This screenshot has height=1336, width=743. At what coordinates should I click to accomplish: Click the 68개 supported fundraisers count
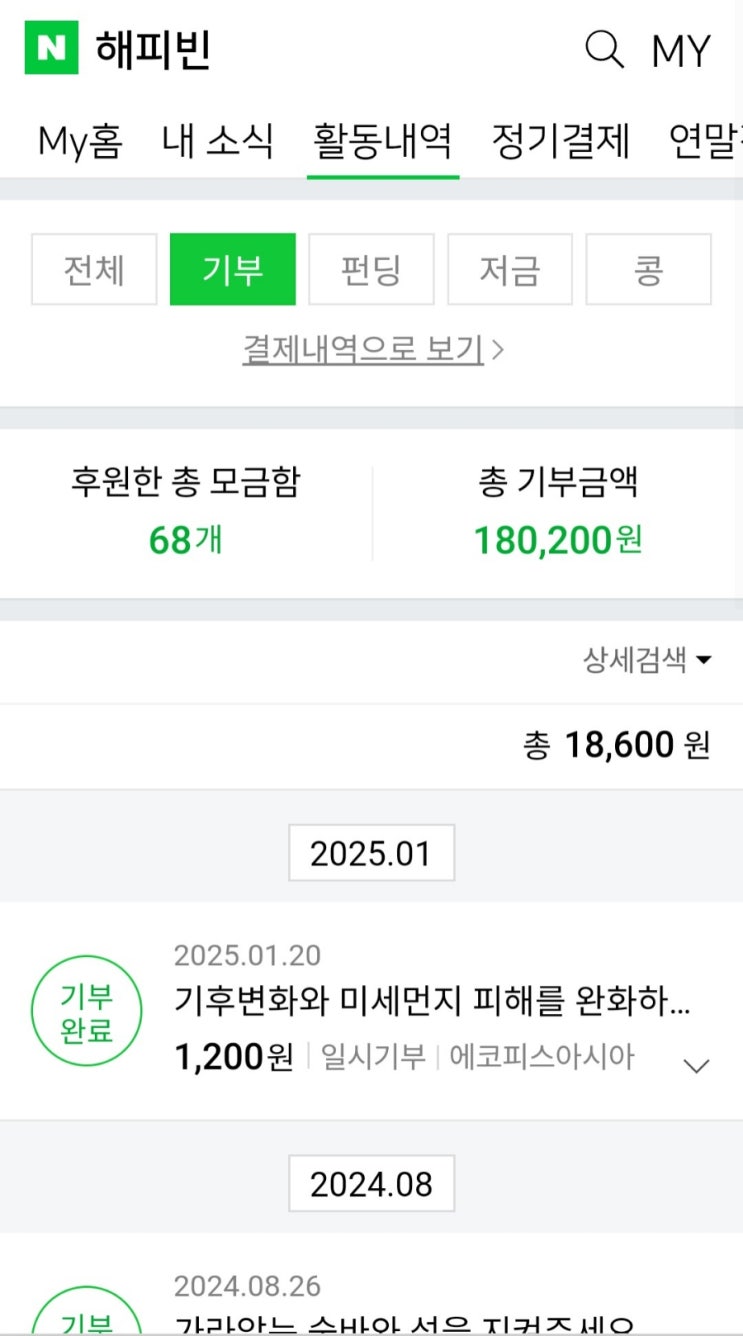pyautogui.click(x=186, y=540)
